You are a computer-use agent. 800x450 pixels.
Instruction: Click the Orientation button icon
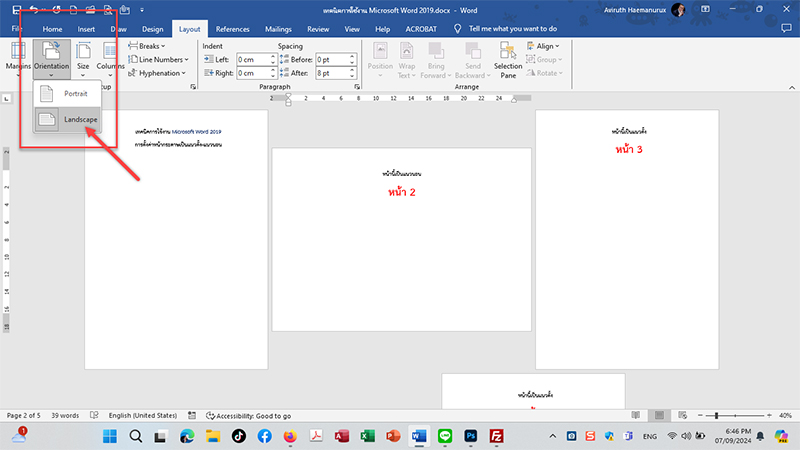(50, 52)
